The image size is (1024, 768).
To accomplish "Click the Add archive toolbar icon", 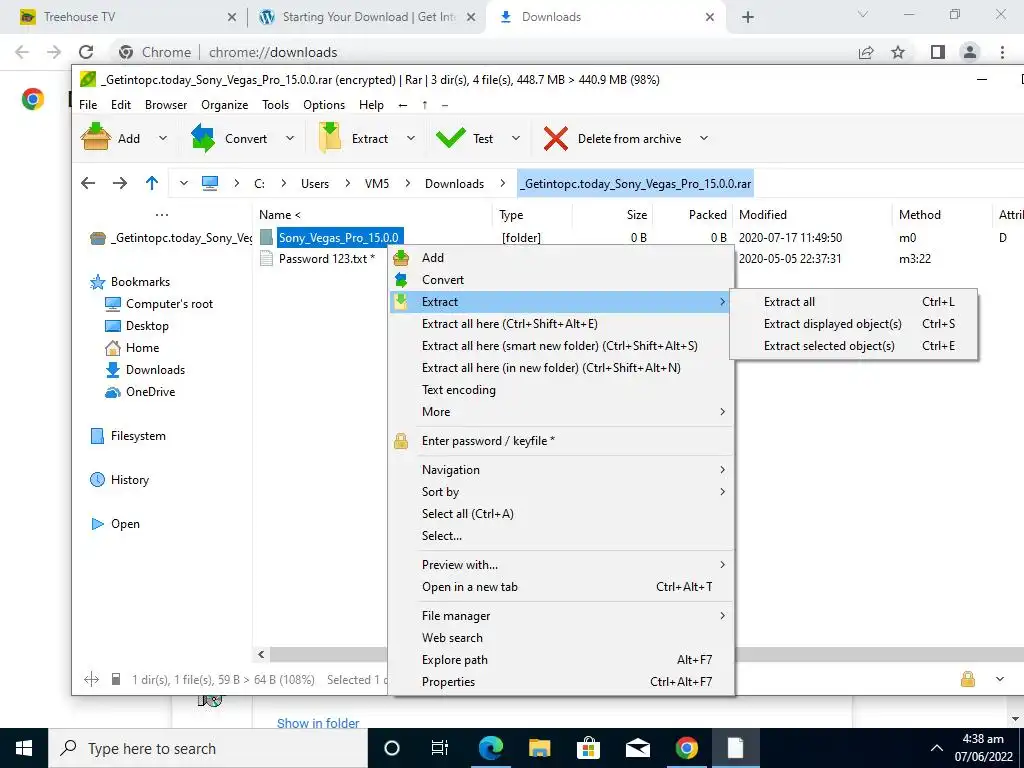I will [95, 138].
